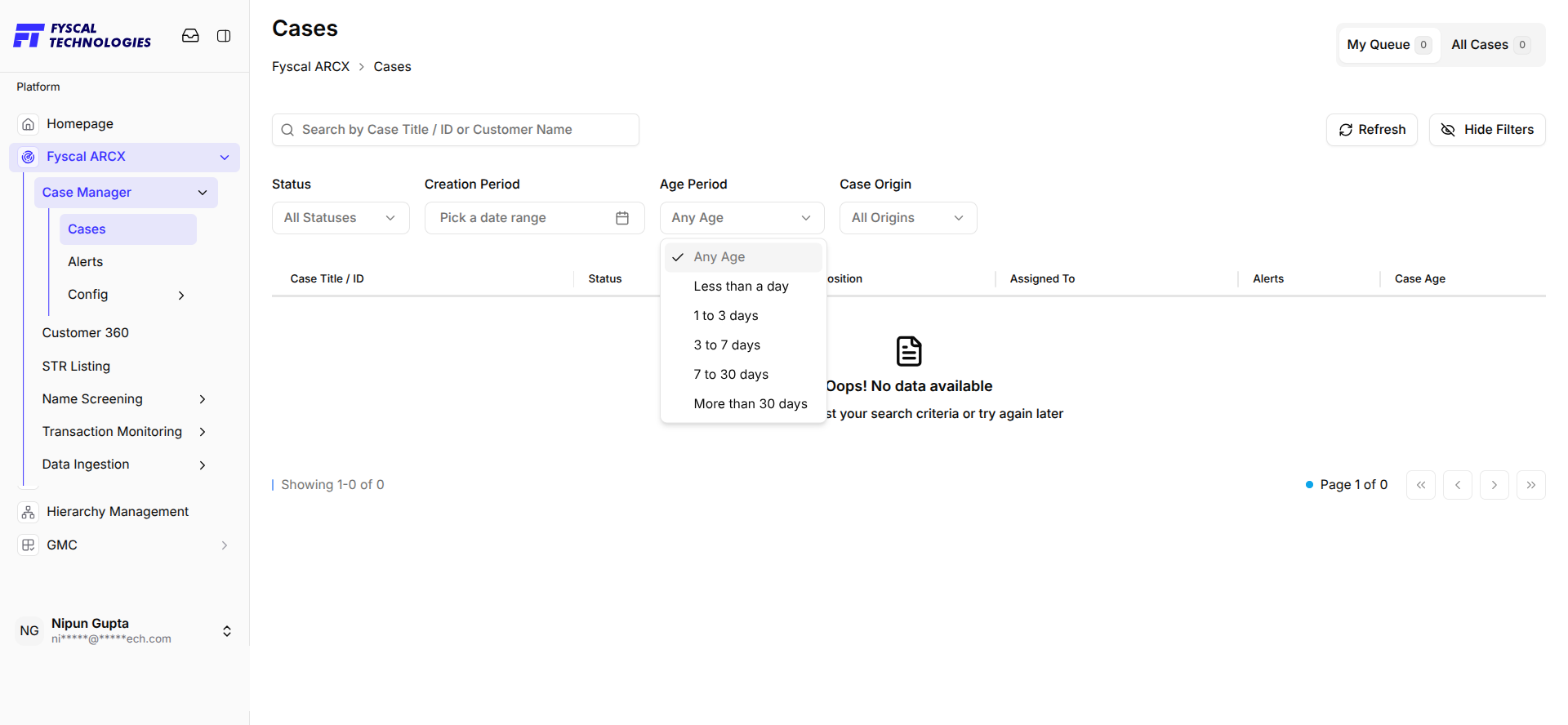Go to previous page arrow
The height and width of the screenshot is (725, 1568).
pos(1458,485)
